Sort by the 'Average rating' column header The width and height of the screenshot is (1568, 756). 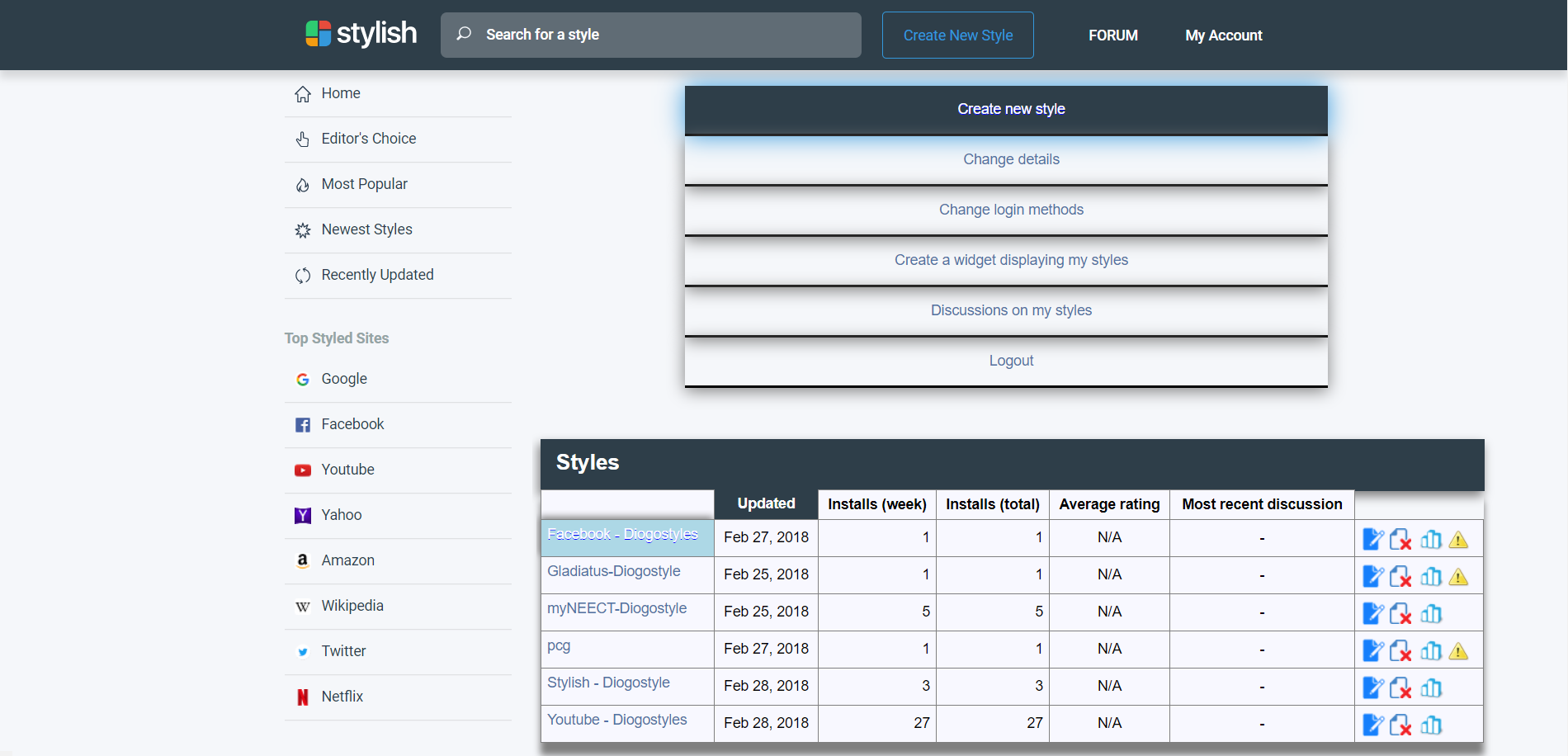(x=1109, y=504)
